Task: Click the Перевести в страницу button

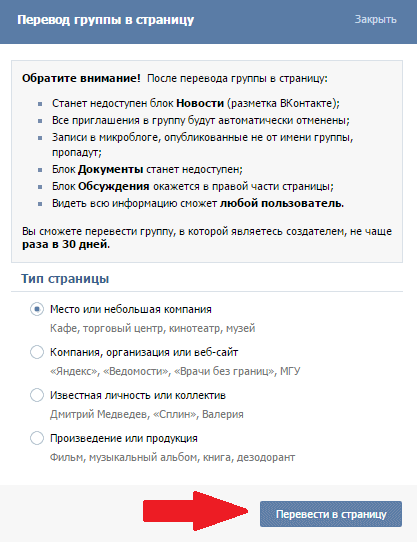Action: click(x=331, y=514)
